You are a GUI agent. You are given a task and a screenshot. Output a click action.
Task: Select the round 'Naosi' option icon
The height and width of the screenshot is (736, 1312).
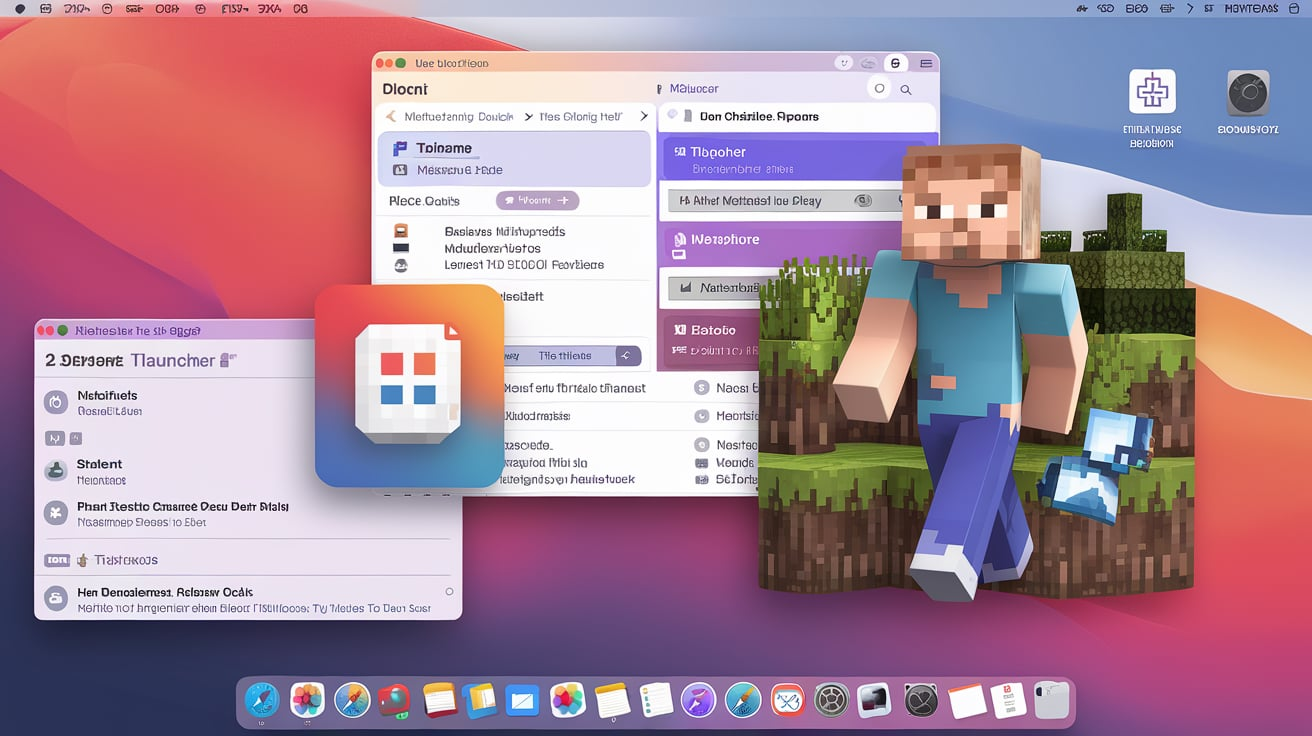tap(701, 388)
